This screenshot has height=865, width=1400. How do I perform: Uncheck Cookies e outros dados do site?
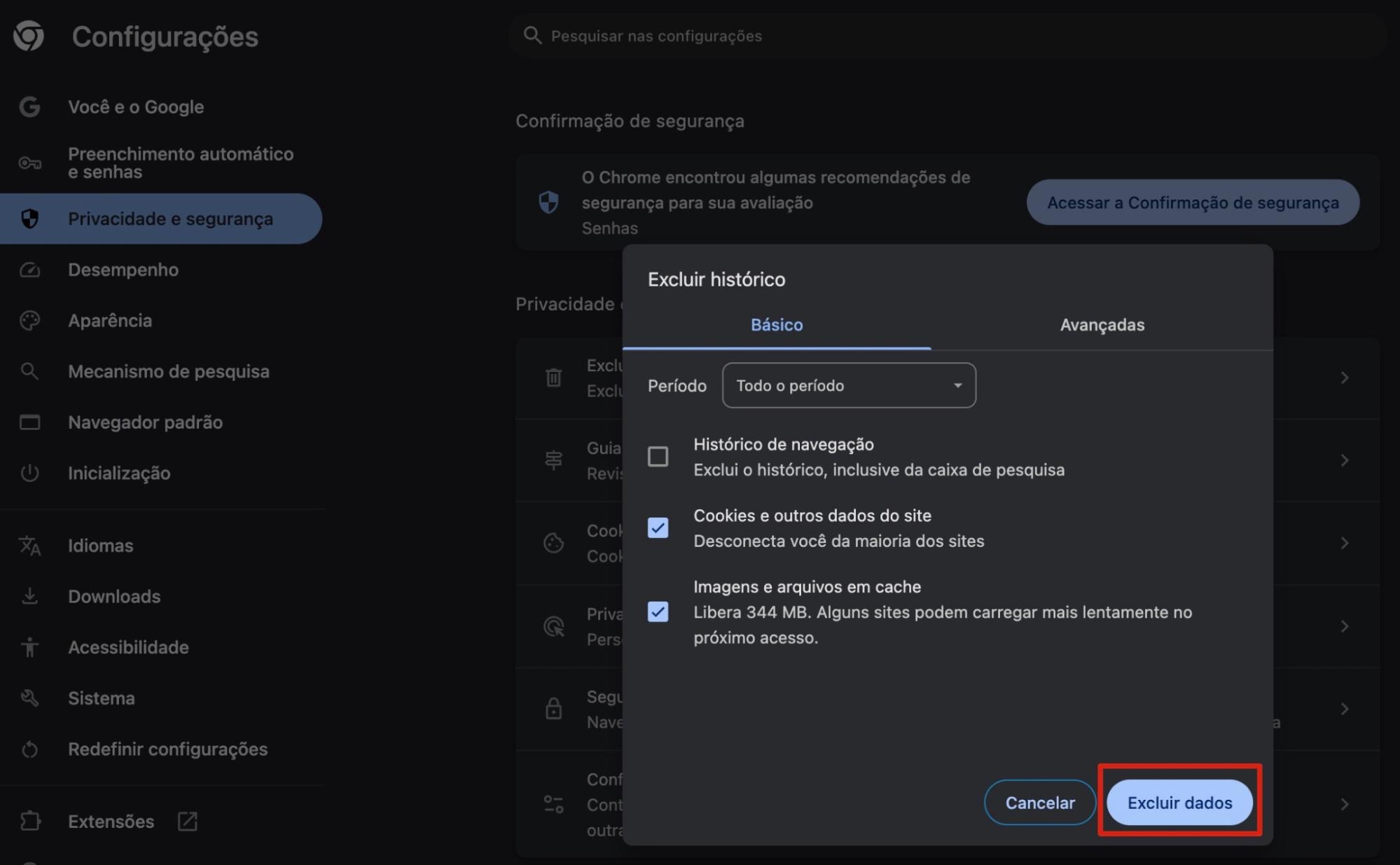point(658,528)
